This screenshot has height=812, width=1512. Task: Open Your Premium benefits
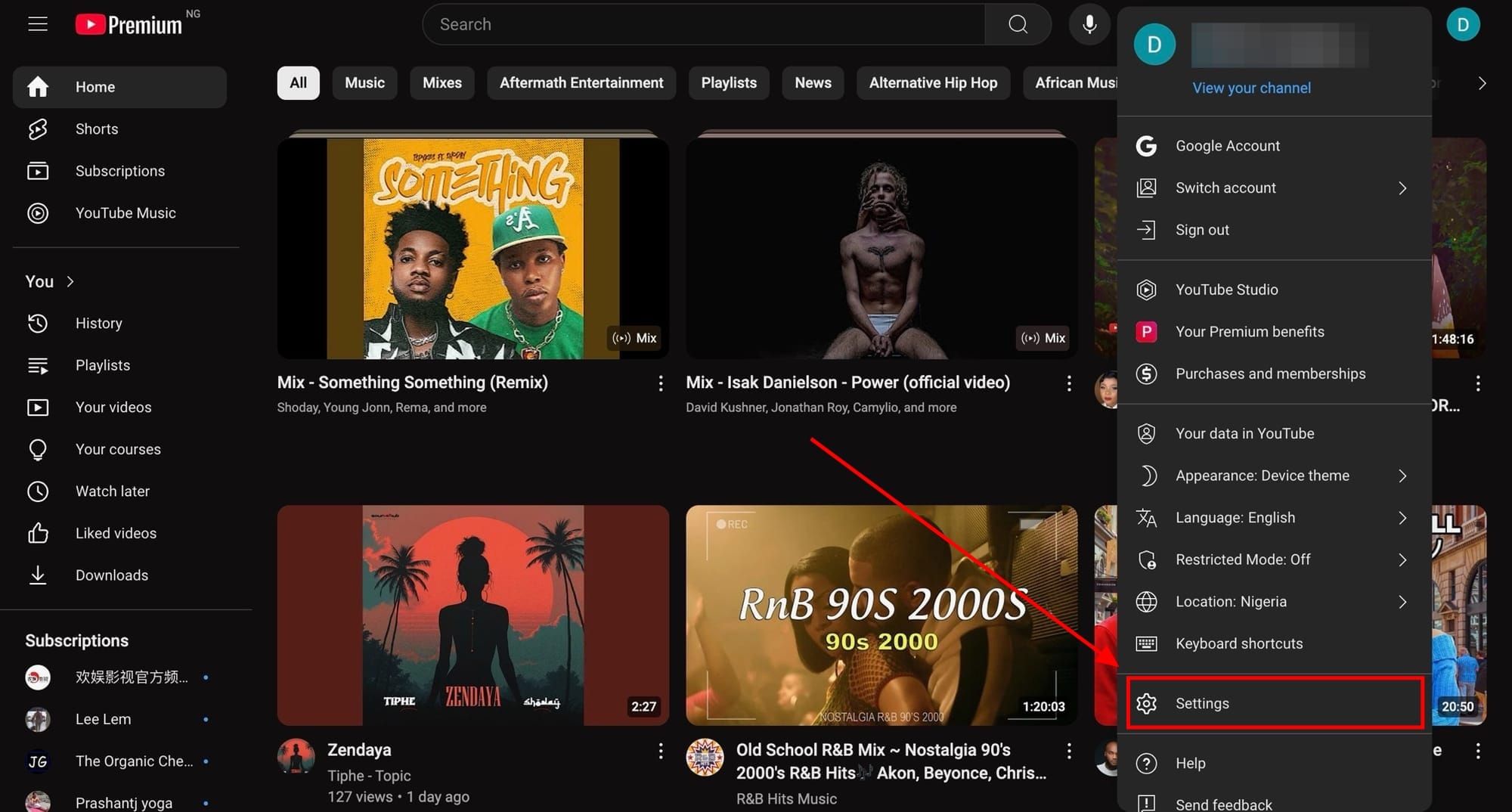1274,332
